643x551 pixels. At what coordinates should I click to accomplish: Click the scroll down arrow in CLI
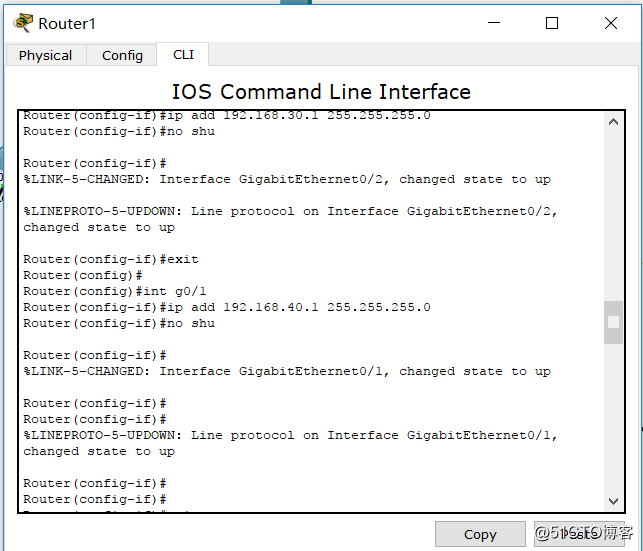coord(613,501)
